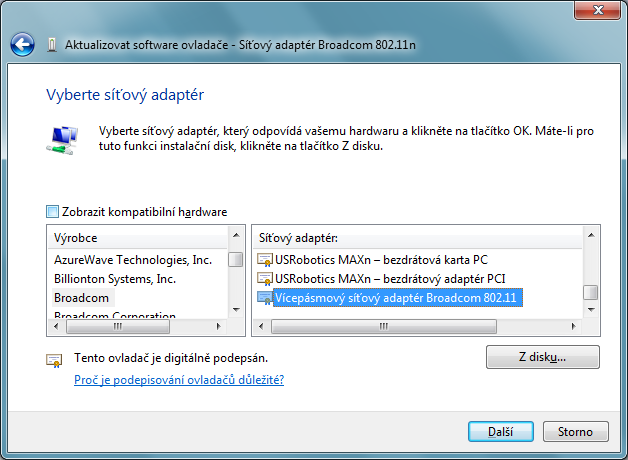
Task: Open the Z disku... dialog
Action: [x=543, y=357]
